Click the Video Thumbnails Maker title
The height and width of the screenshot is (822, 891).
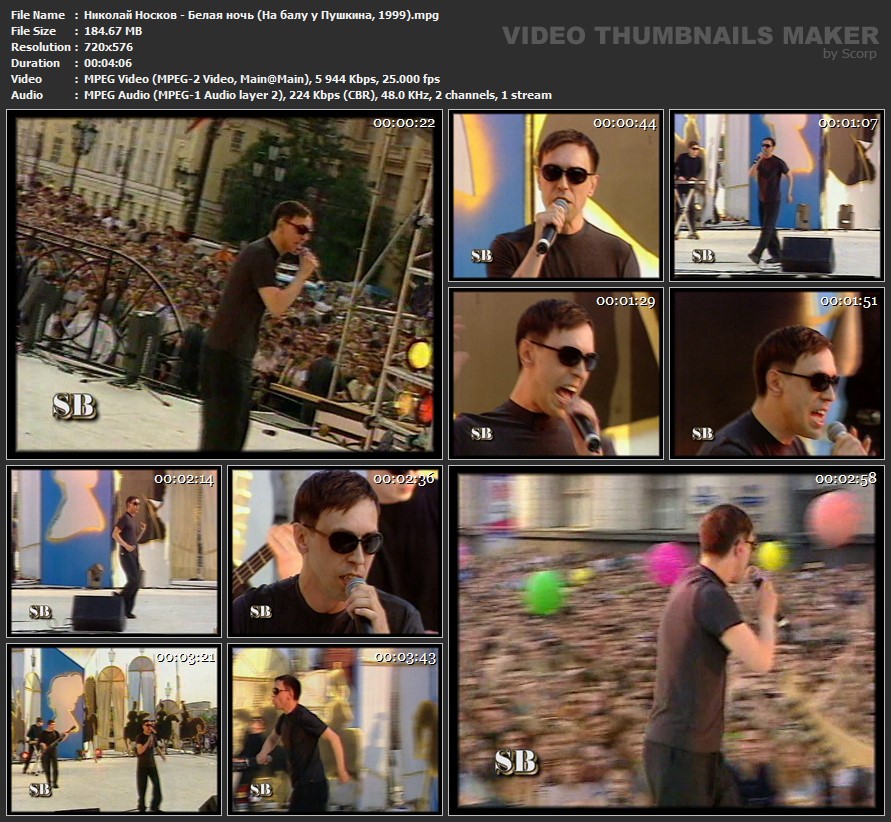tap(690, 36)
